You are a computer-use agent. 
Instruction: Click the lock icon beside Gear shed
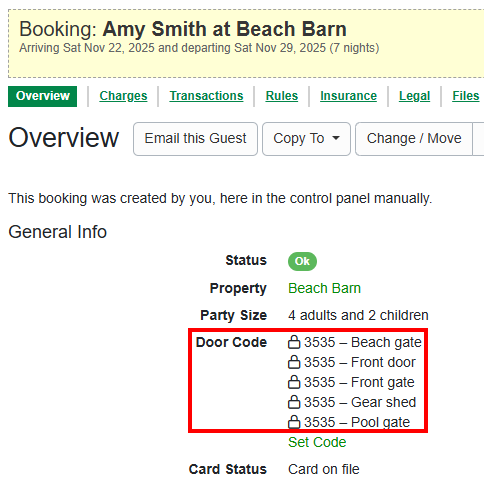pos(294,402)
